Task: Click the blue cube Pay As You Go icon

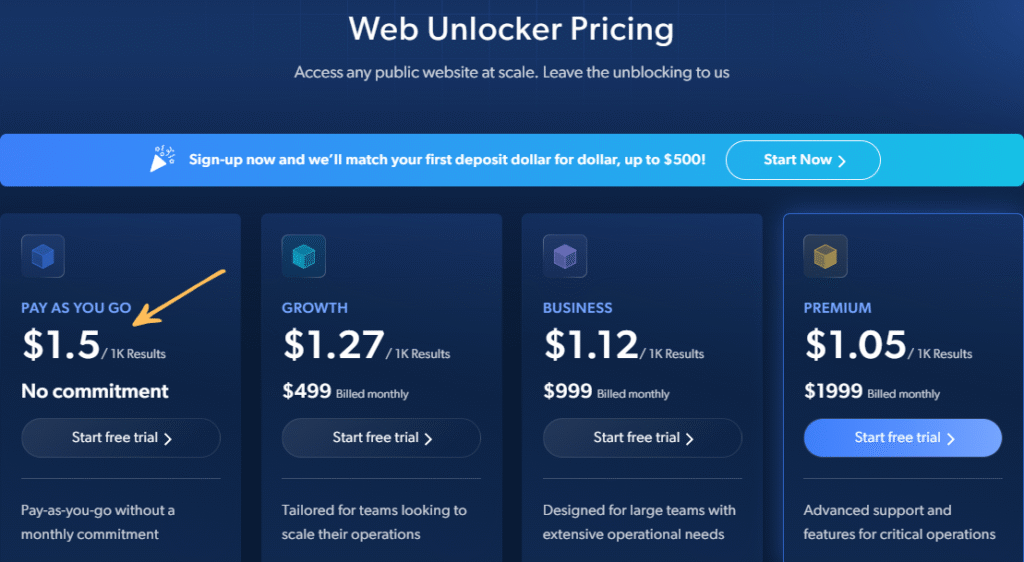Action: [x=43, y=256]
